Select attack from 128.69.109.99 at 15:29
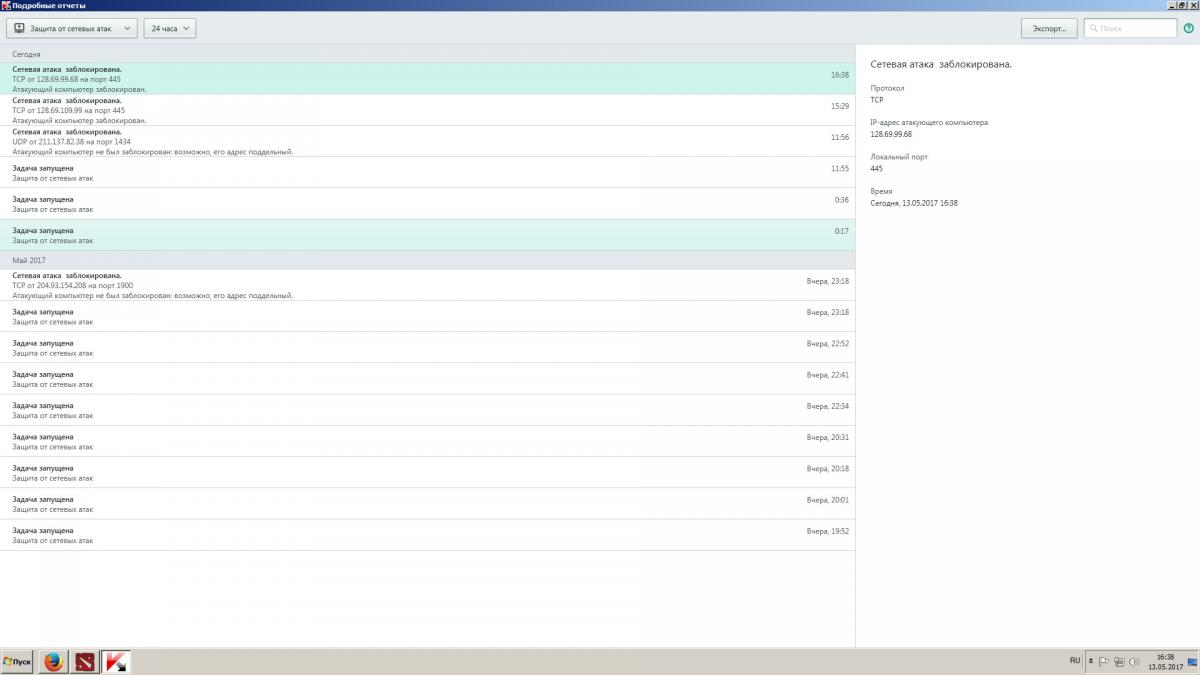The image size is (1200, 675). (428, 110)
